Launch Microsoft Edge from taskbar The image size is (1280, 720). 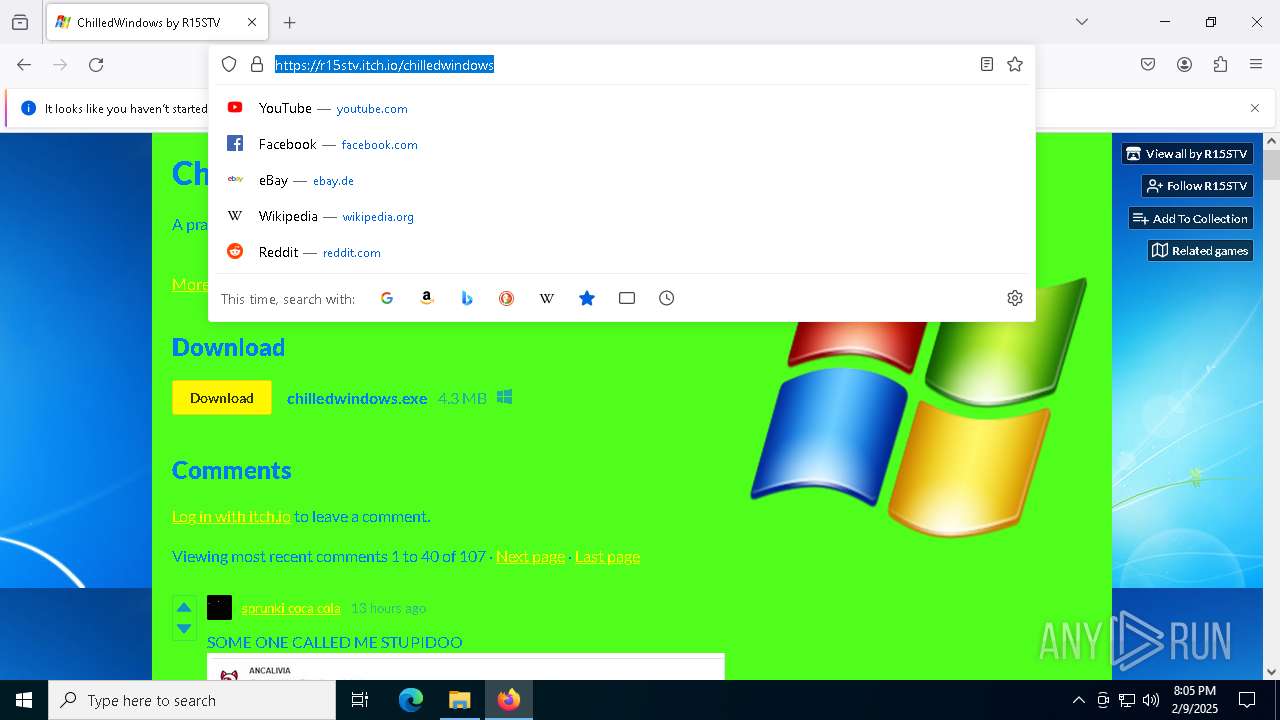[x=411, y=700]
